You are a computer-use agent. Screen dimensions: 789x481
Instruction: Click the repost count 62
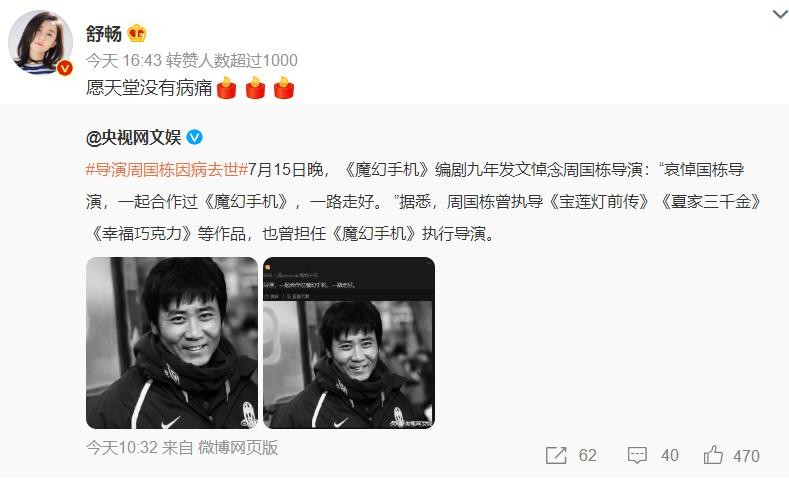587,455
